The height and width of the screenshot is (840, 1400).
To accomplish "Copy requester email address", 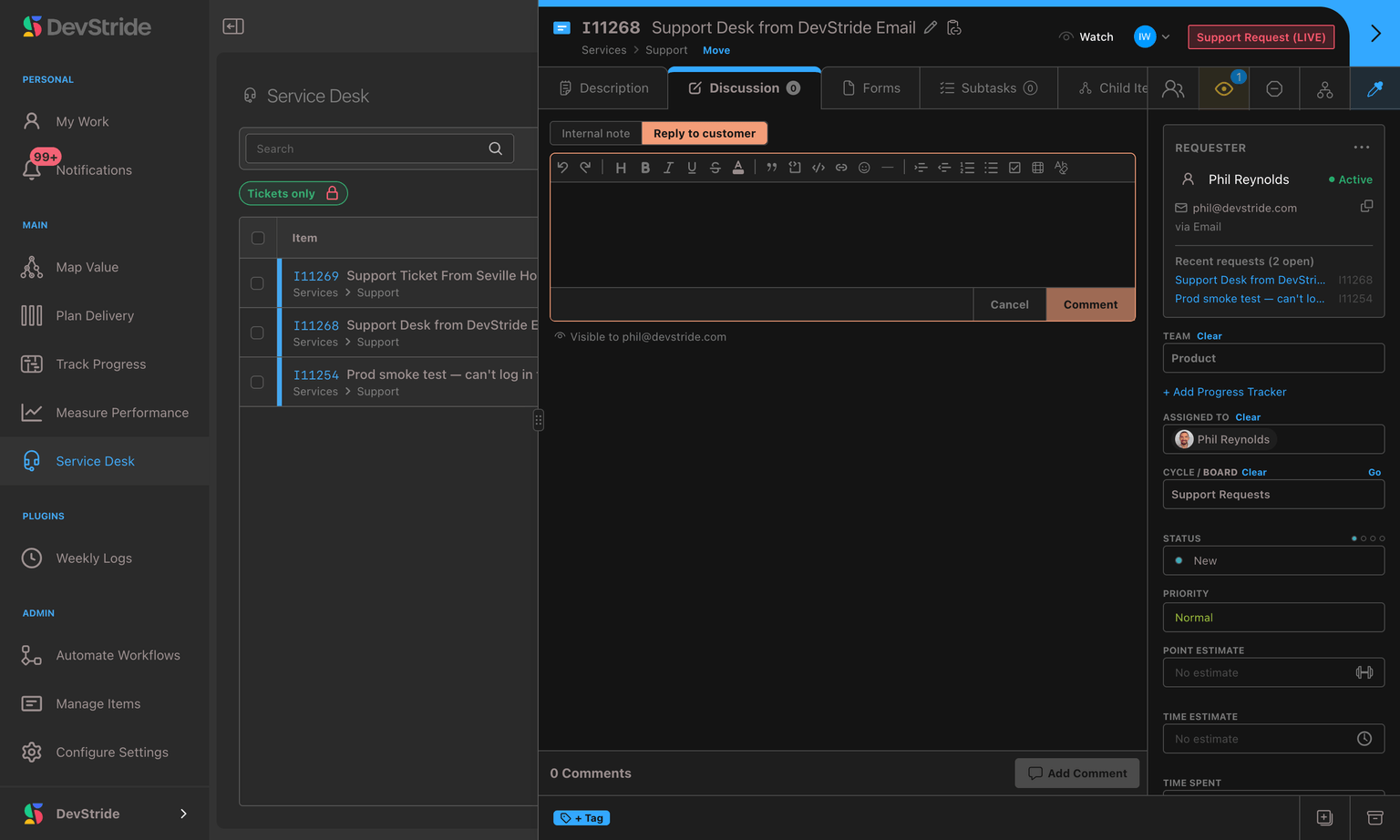I will (x=1366, y=207).
